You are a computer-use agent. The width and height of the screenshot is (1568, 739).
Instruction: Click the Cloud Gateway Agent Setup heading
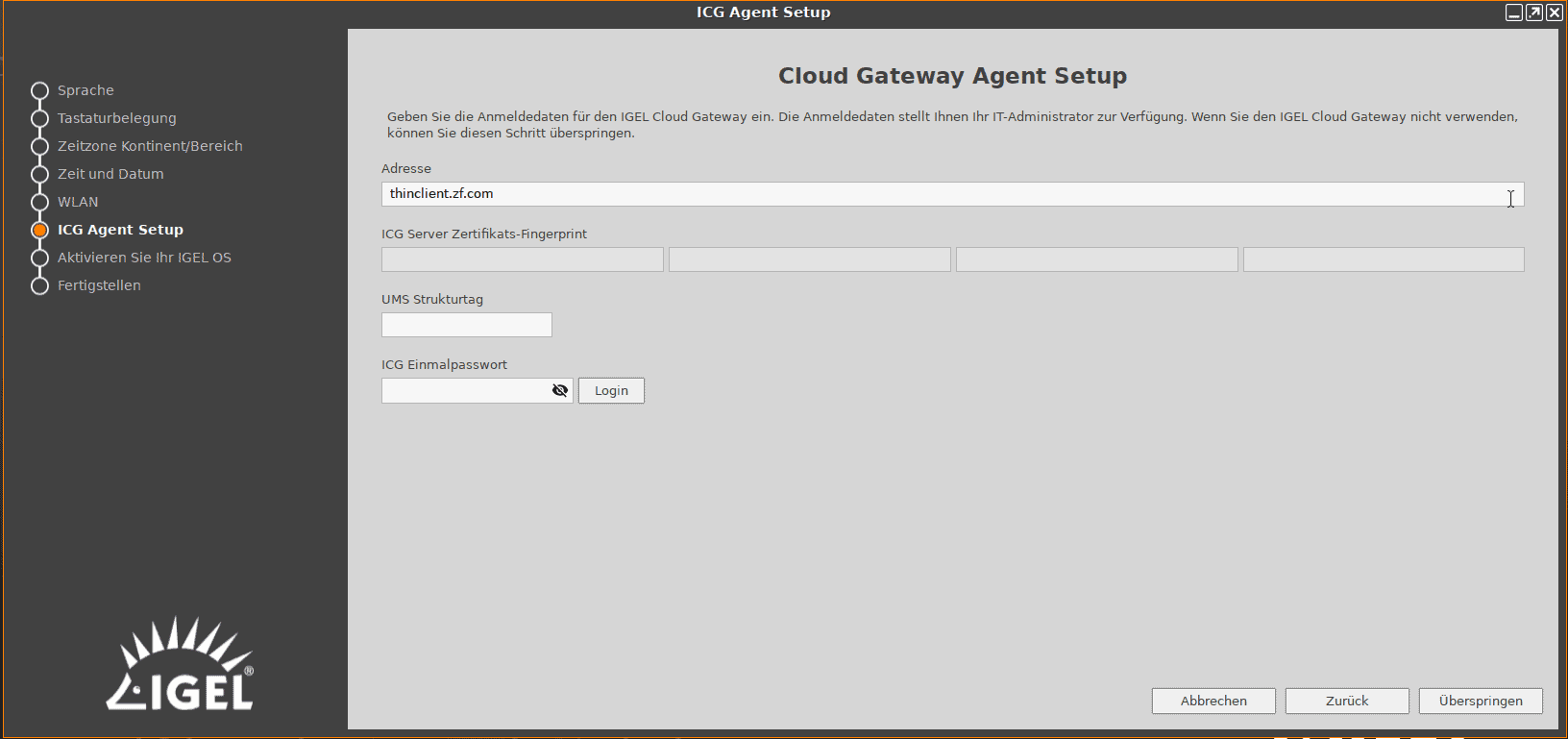click(952, 76)
